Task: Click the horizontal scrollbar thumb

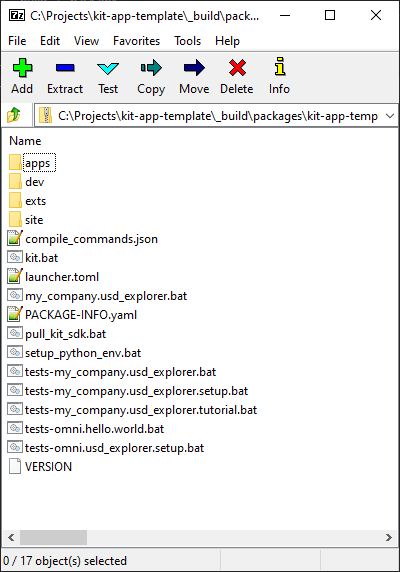Action: [53, 537]
